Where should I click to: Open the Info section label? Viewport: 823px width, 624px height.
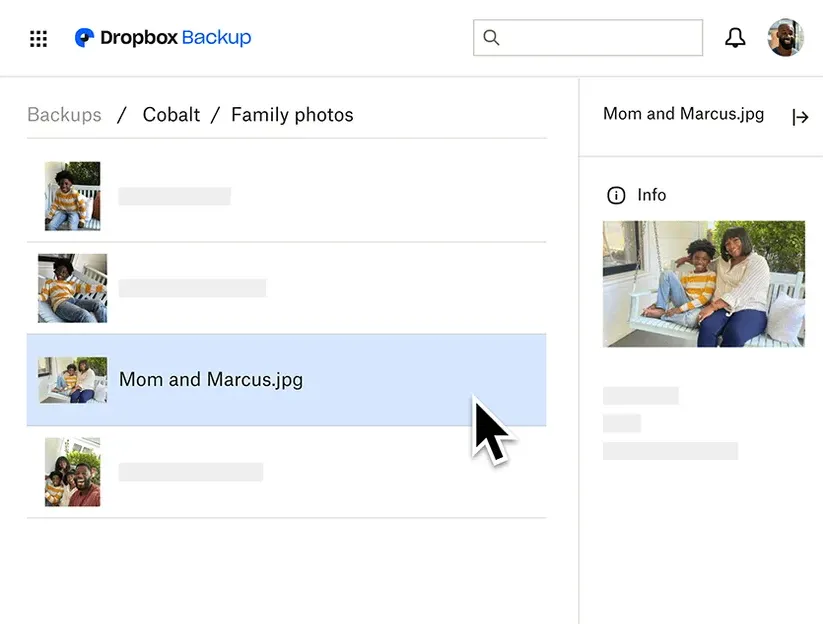652,195
